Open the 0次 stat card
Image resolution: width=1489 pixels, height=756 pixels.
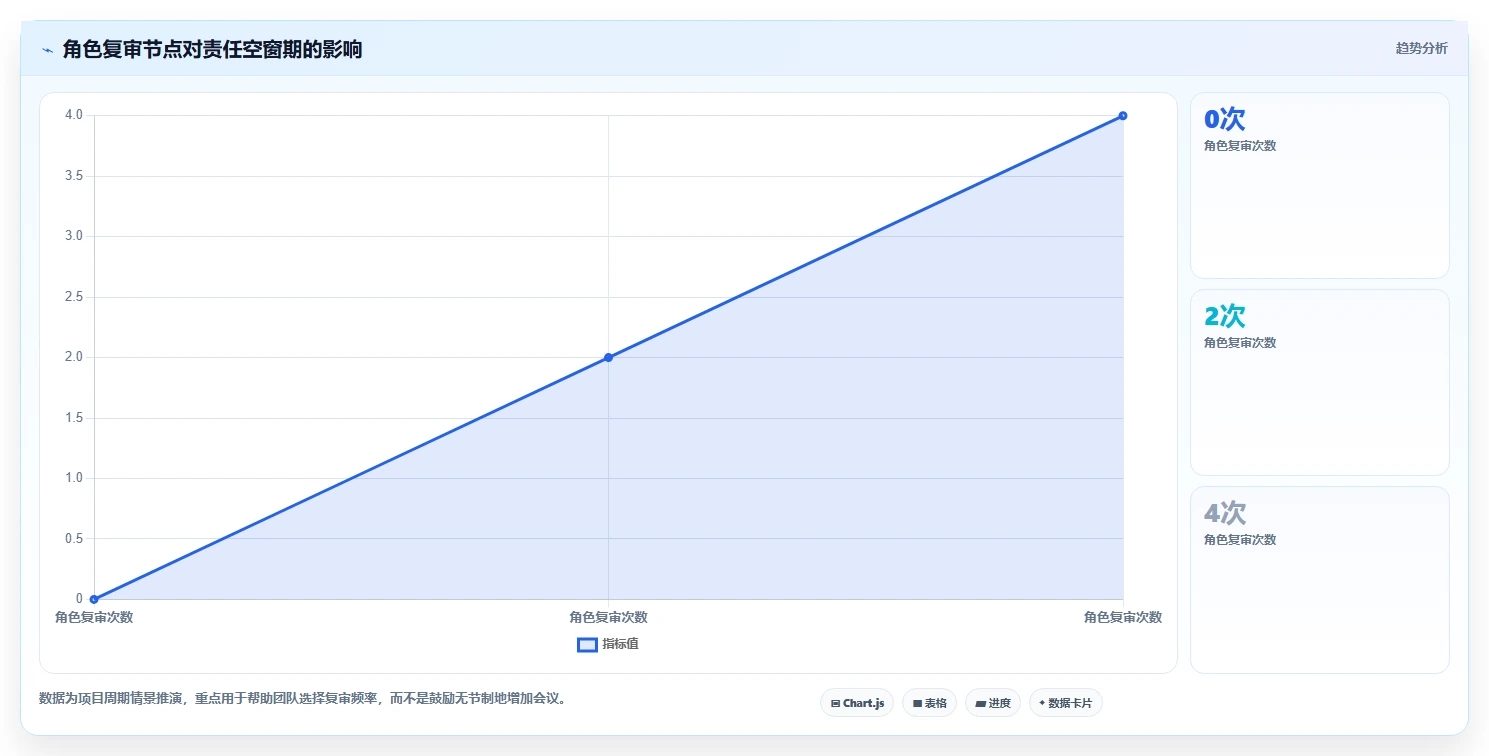click(x=1319, y=185)
